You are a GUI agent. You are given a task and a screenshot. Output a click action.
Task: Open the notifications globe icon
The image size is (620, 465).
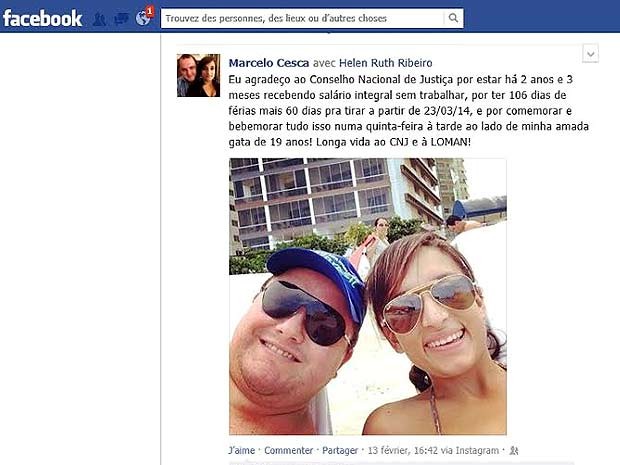click(x=142, y=18)
